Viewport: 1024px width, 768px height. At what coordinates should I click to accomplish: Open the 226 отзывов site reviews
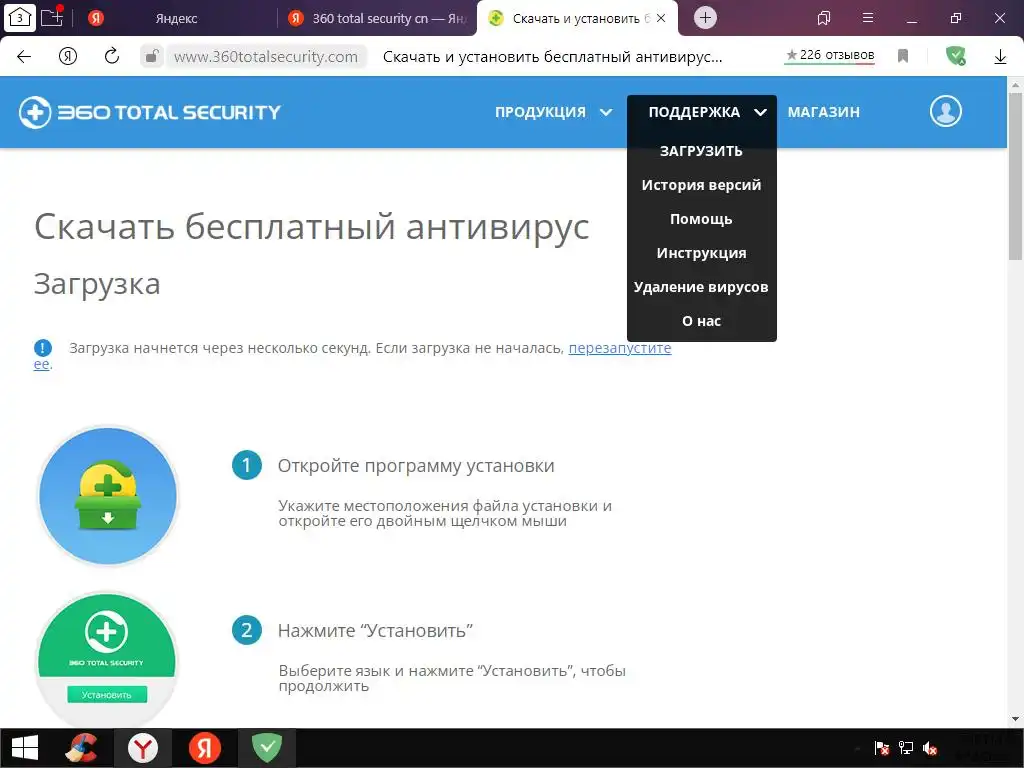[x=829, y=56]
